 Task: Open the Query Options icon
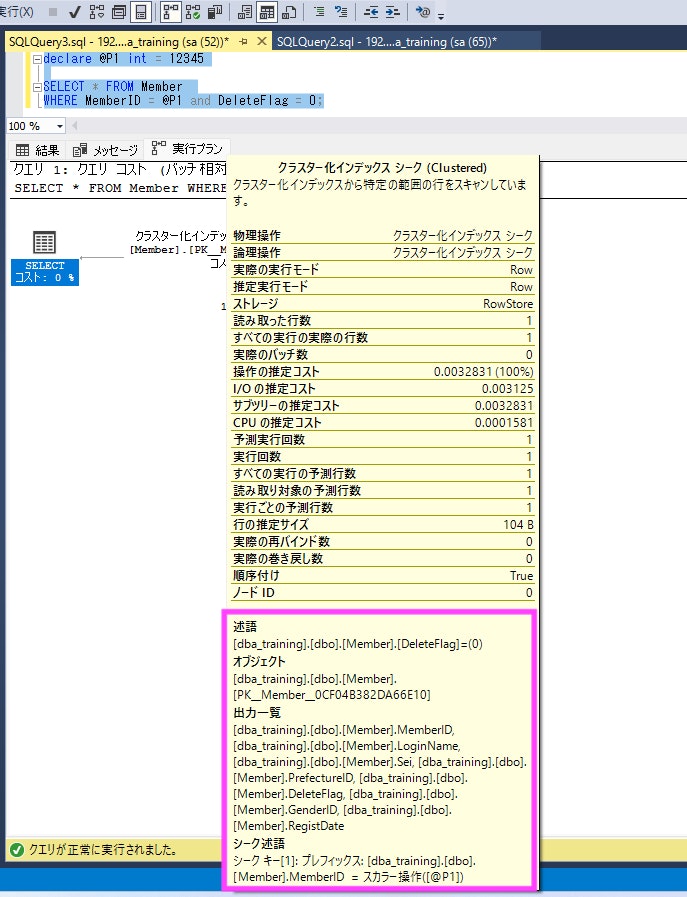119,11
